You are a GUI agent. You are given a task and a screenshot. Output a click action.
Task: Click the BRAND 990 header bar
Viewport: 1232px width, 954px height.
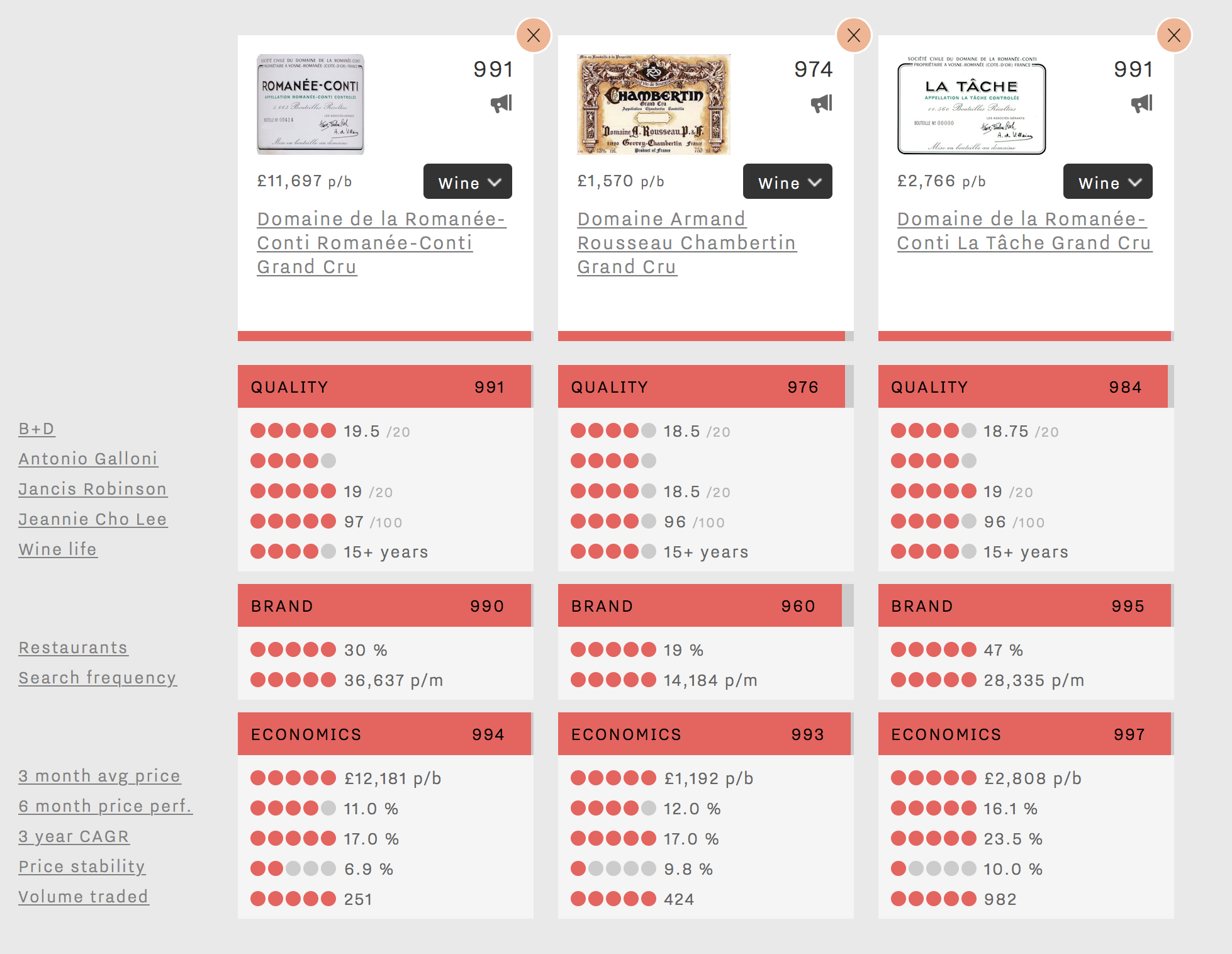tap(385, 605)
